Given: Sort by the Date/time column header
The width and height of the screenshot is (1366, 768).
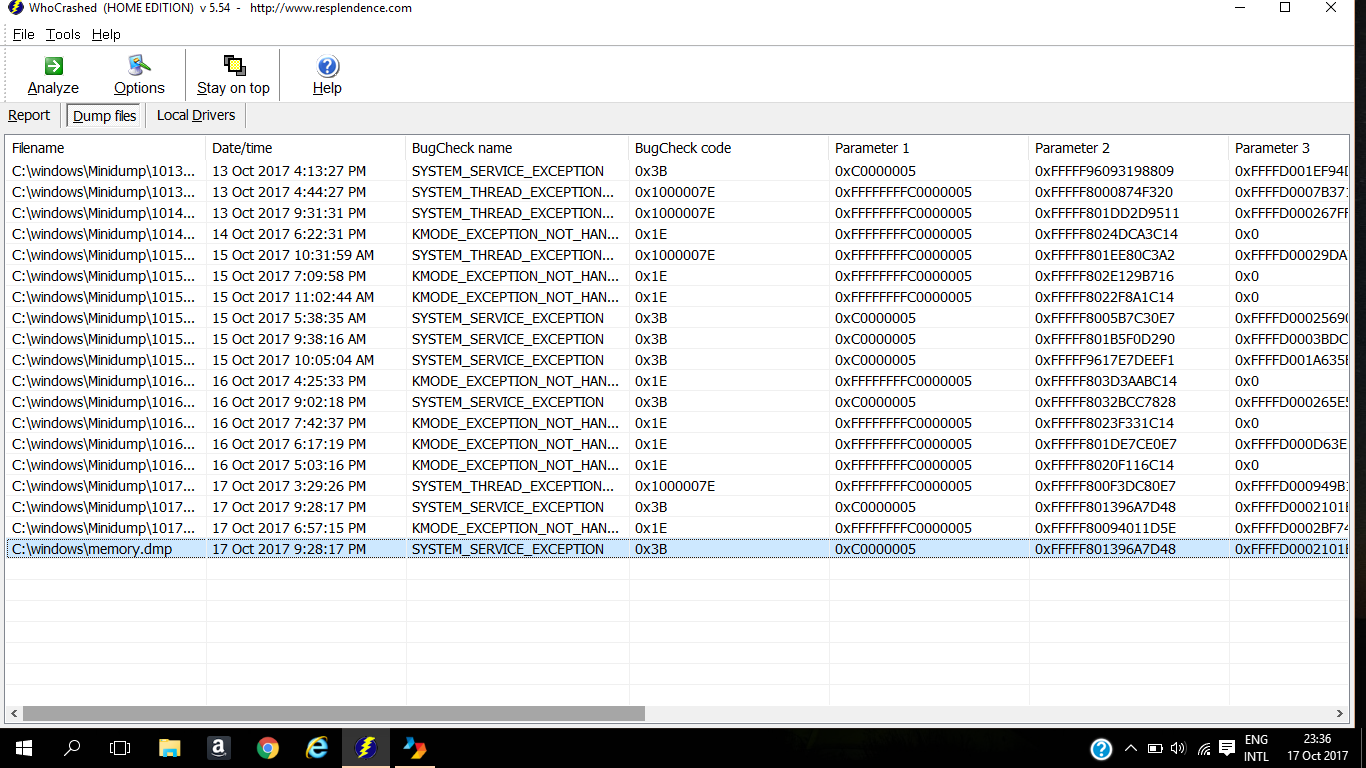Looking at the screenshot, I should pyautogui.click(x=306, y=148).
